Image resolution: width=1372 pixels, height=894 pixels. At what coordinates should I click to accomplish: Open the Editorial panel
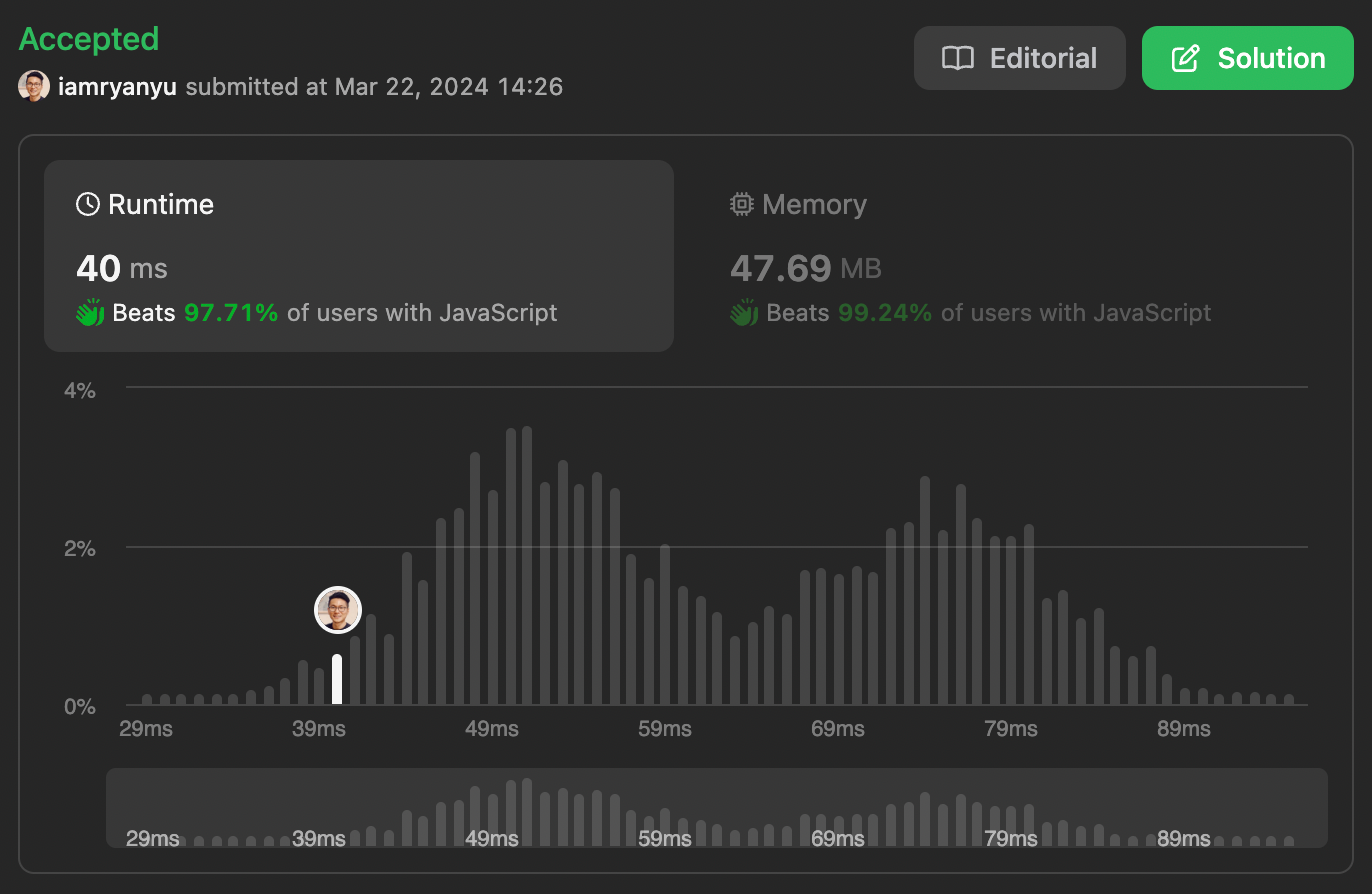[x=1019, y=58]
